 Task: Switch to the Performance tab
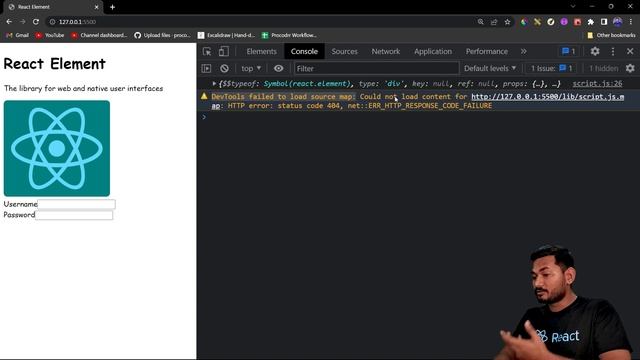coord(487,51)
